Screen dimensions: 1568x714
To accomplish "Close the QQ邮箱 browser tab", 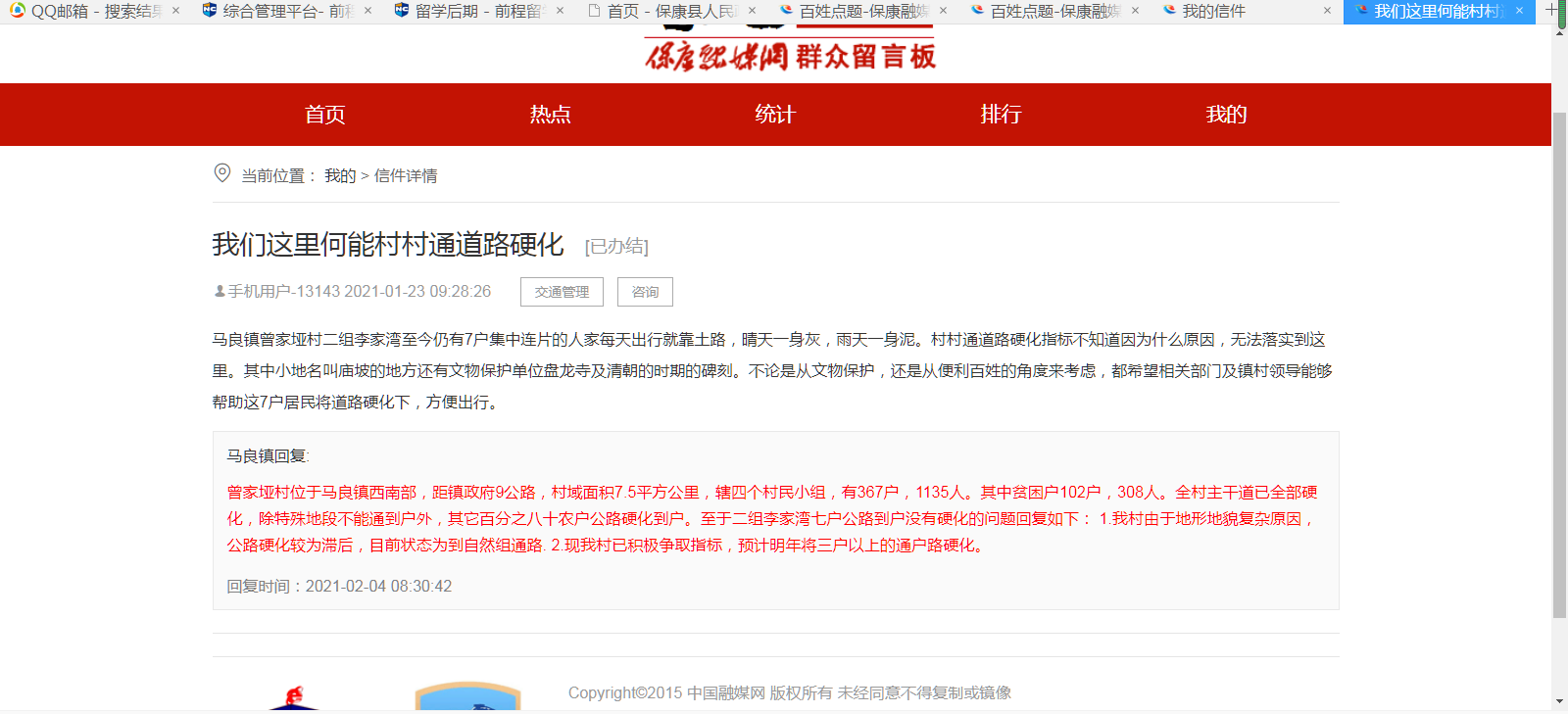I will 175,11.
